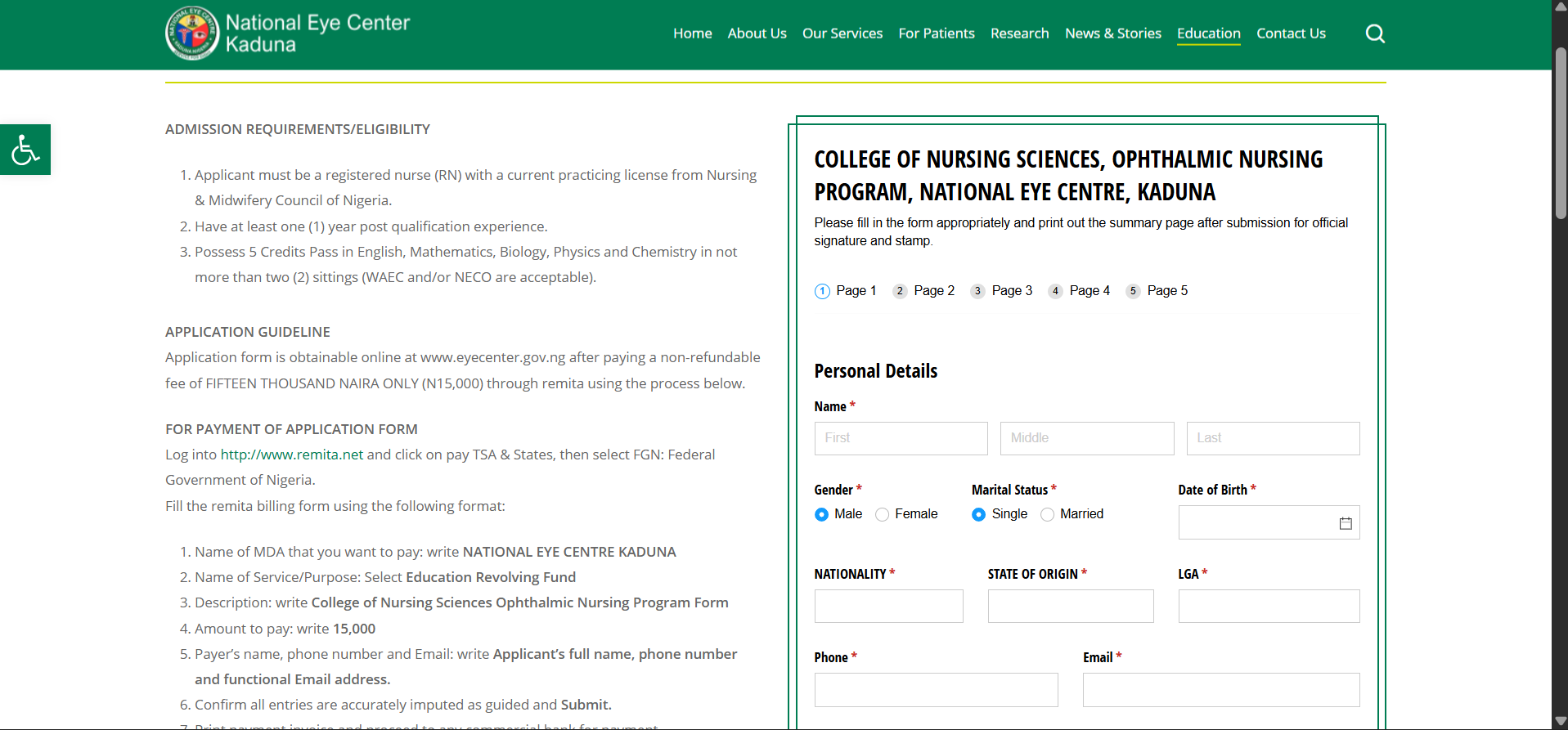1568x730 pixels.
Task: Choose Married marital status
Action: (x=1047, y=514)
